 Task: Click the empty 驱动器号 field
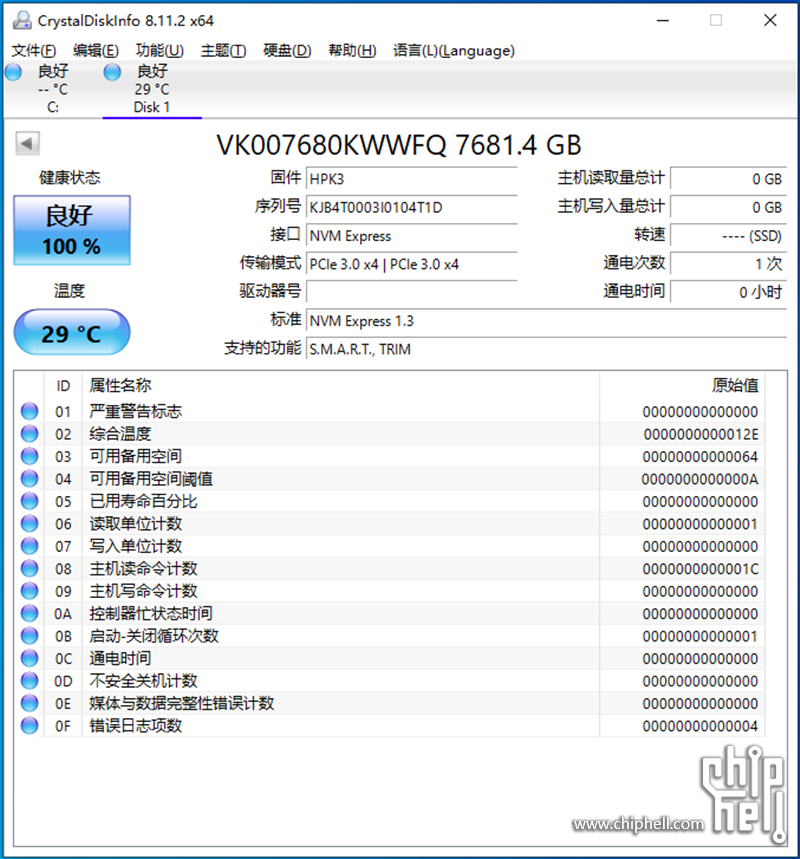(412, 292)
